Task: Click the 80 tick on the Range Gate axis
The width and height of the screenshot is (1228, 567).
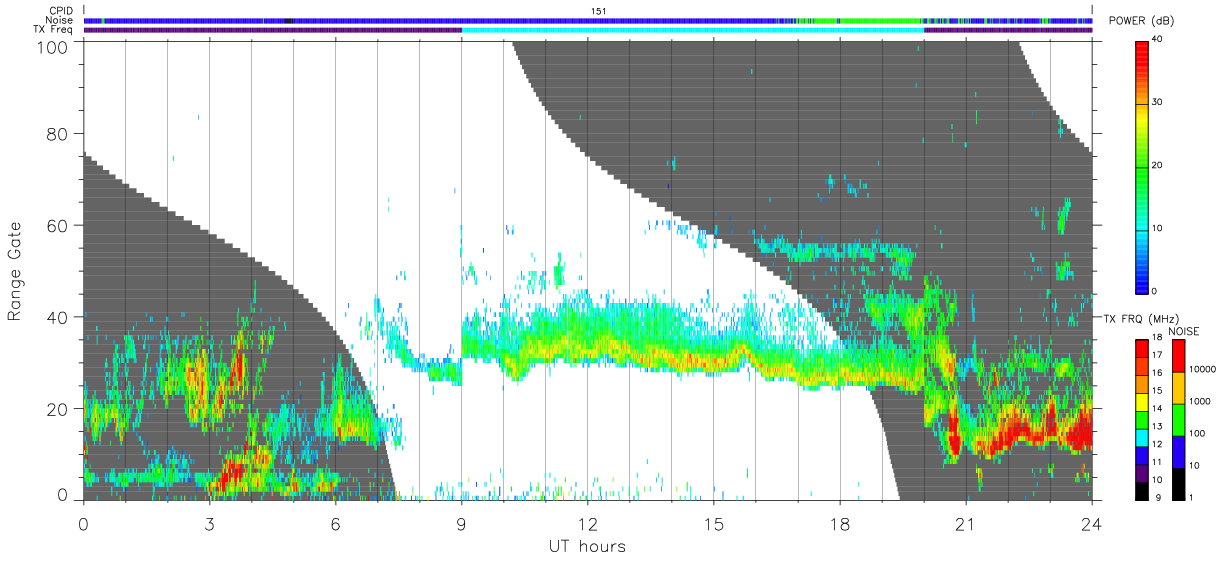Action: tap(58, 133)
